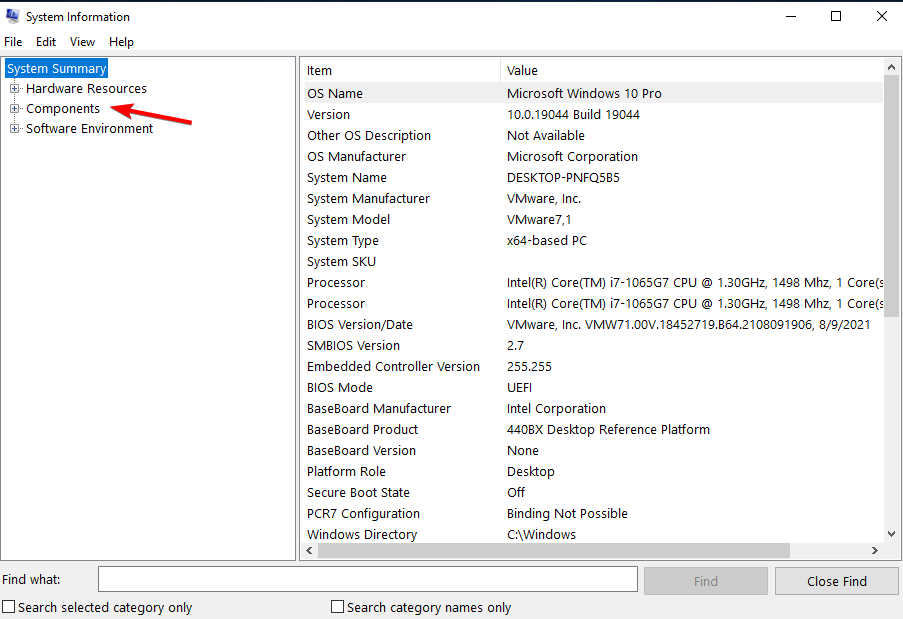This screenshot has height=619, width=903.
Task: Click the value VMware7,1
Action: point(539,219)
